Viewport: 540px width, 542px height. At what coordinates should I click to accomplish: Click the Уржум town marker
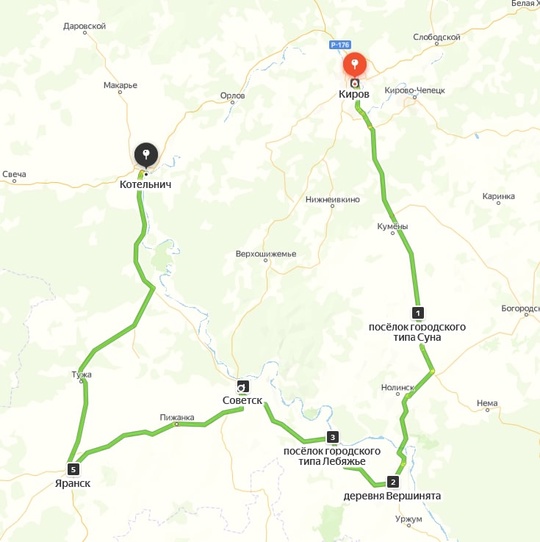[x=409, y=525]
